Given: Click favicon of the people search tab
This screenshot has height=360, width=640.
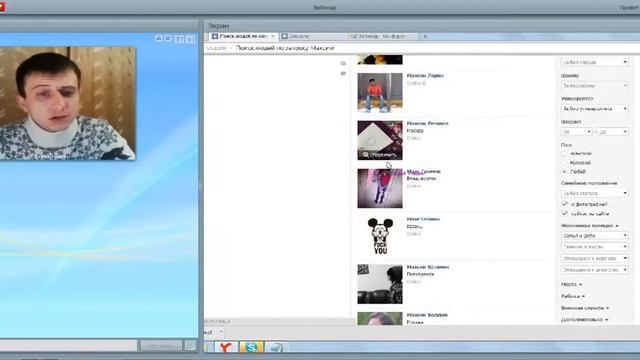Looking at the screenshot, I should click(x=215, y=36).
